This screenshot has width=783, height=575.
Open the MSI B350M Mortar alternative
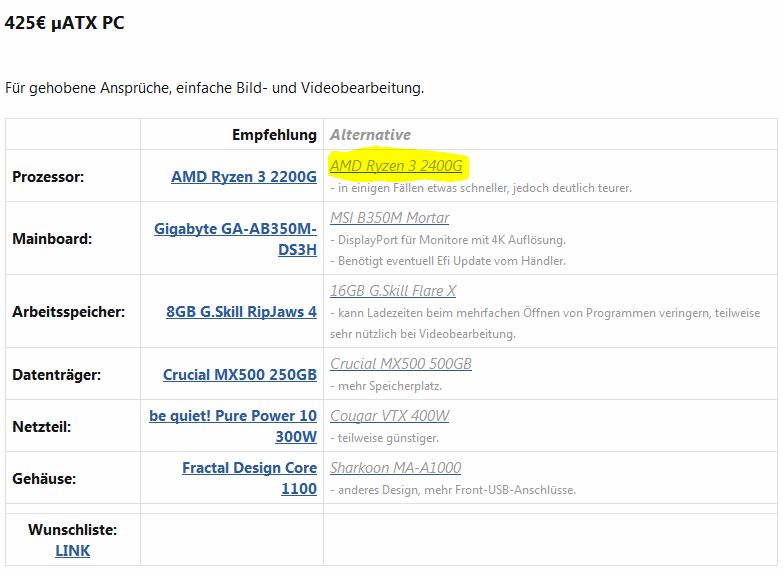coord(390,218)
